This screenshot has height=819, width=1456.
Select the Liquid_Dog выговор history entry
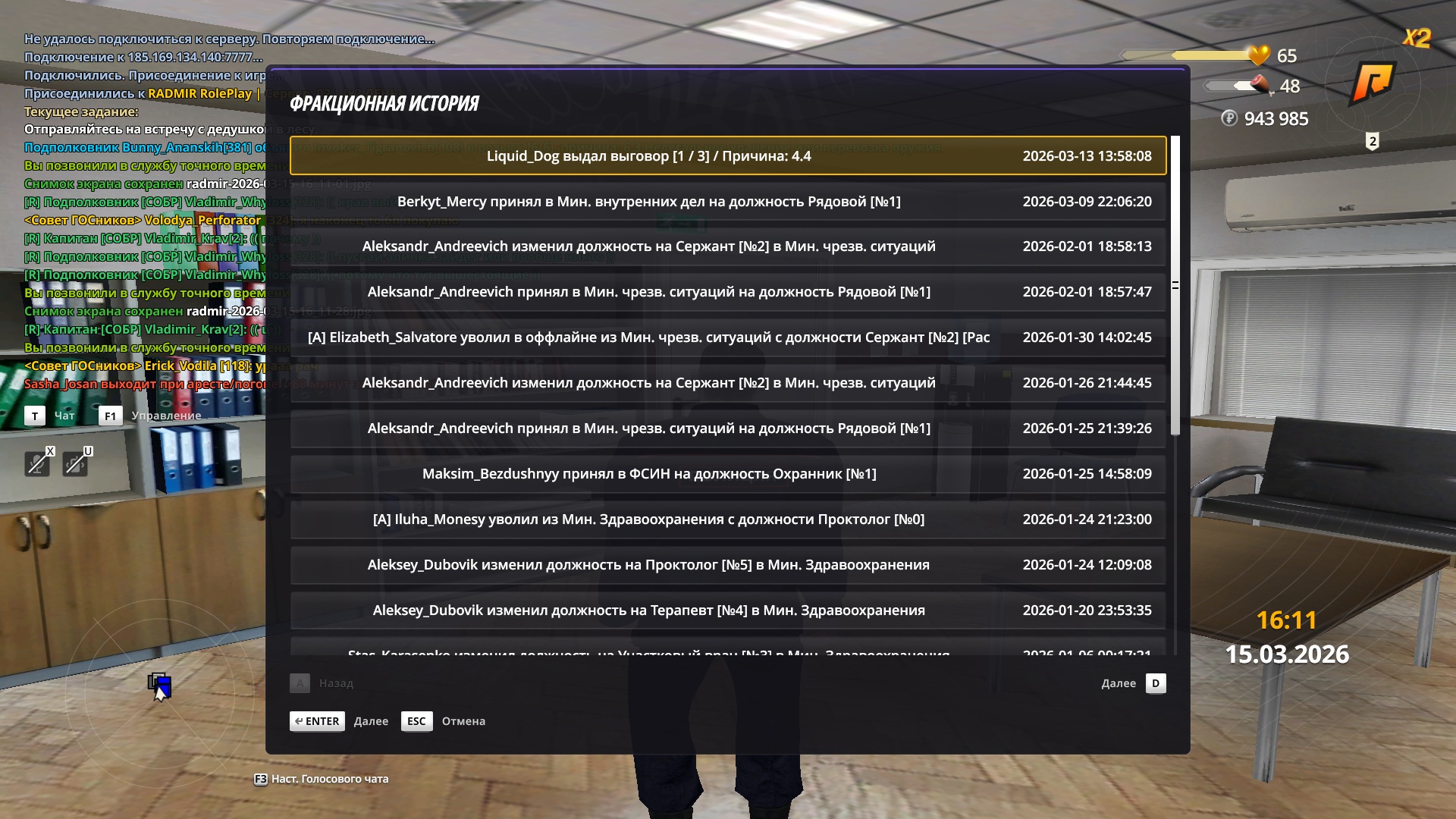pos(727,156)
